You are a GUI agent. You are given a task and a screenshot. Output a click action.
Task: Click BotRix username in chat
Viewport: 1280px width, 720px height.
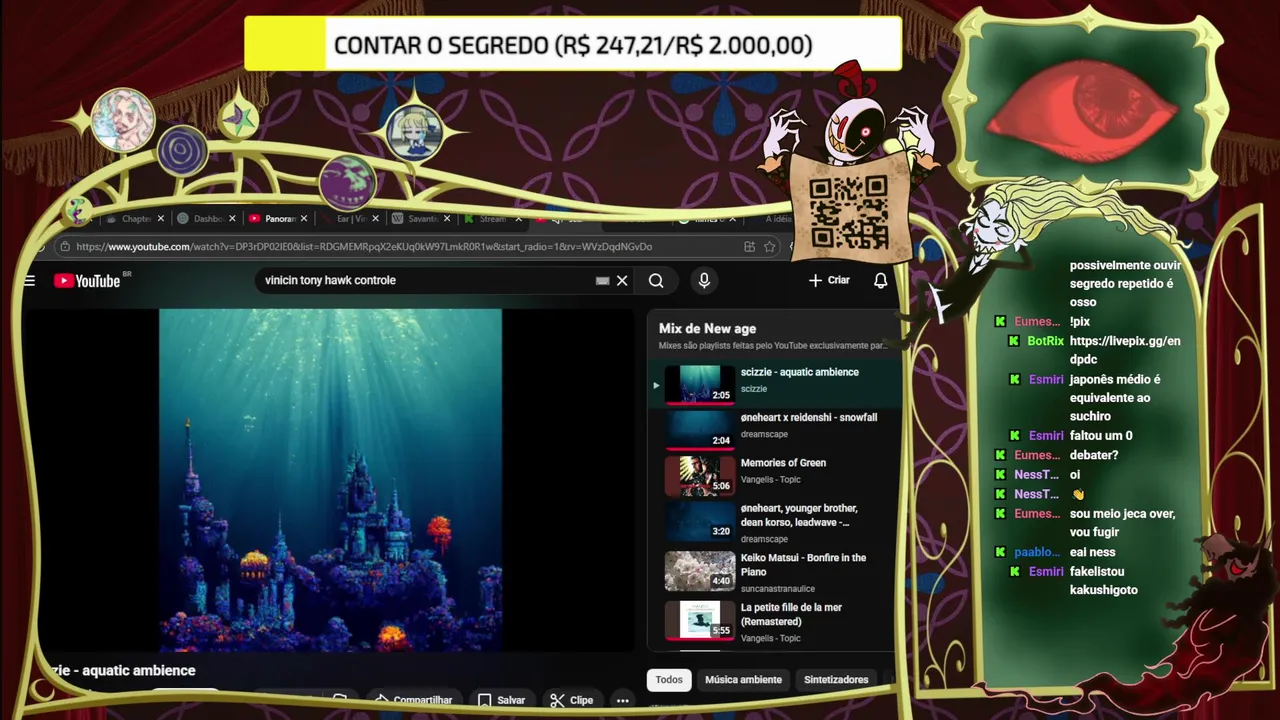[1045, 341]
